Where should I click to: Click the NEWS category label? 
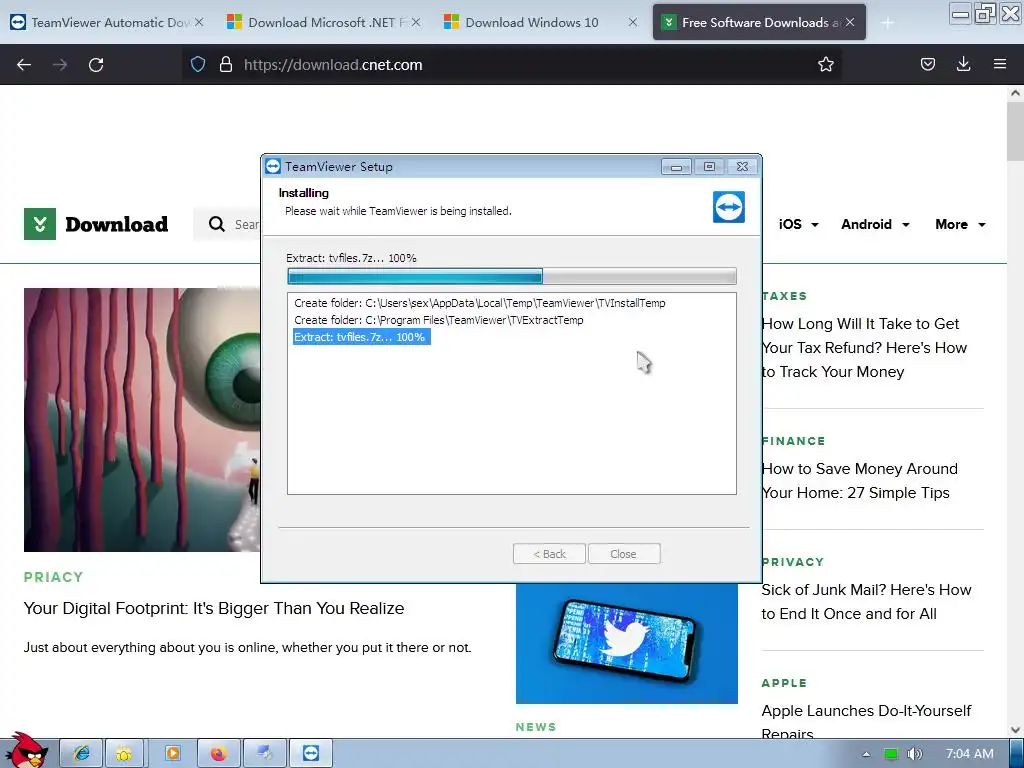pyautogui.click(x=536, y=727)
